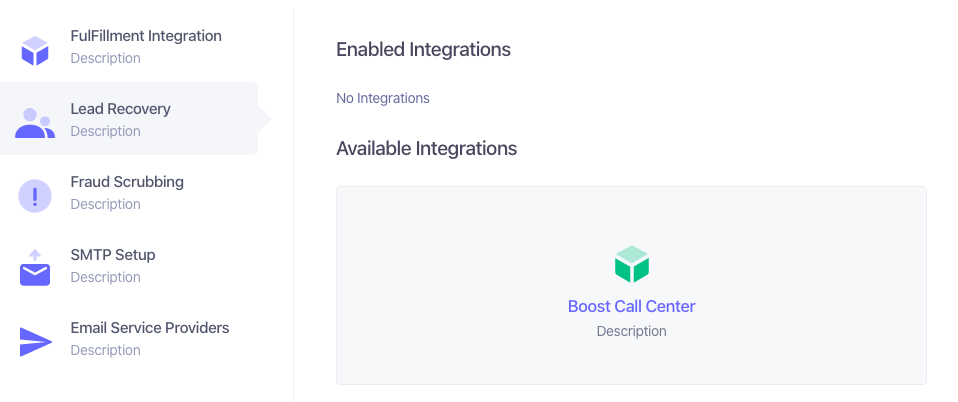Click Description under Email Service Providers

coord(105,350)
